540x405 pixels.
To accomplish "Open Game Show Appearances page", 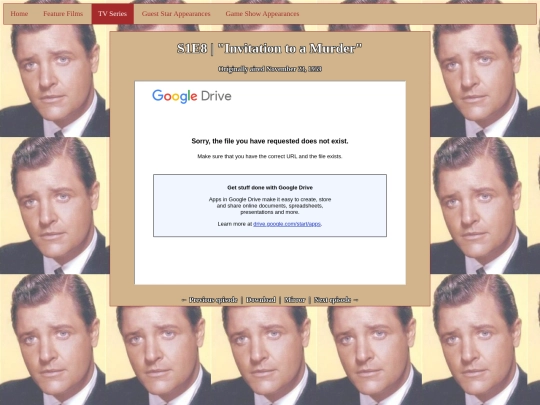I will coord(262,14).
